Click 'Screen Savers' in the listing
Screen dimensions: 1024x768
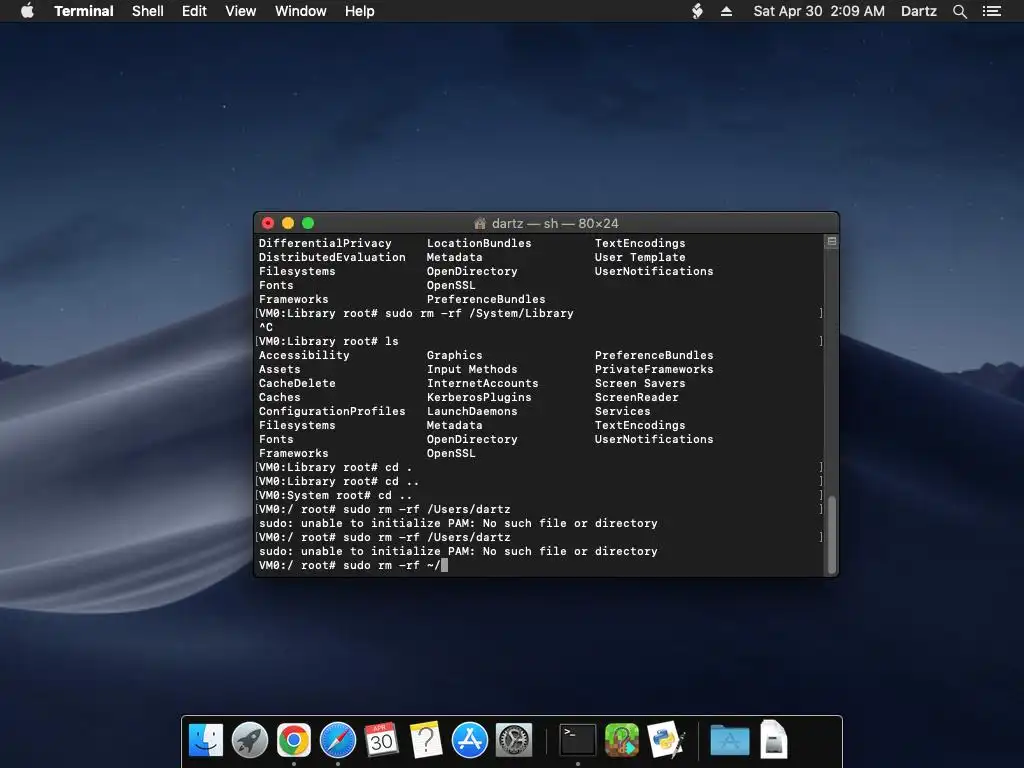tap(640, 383)
